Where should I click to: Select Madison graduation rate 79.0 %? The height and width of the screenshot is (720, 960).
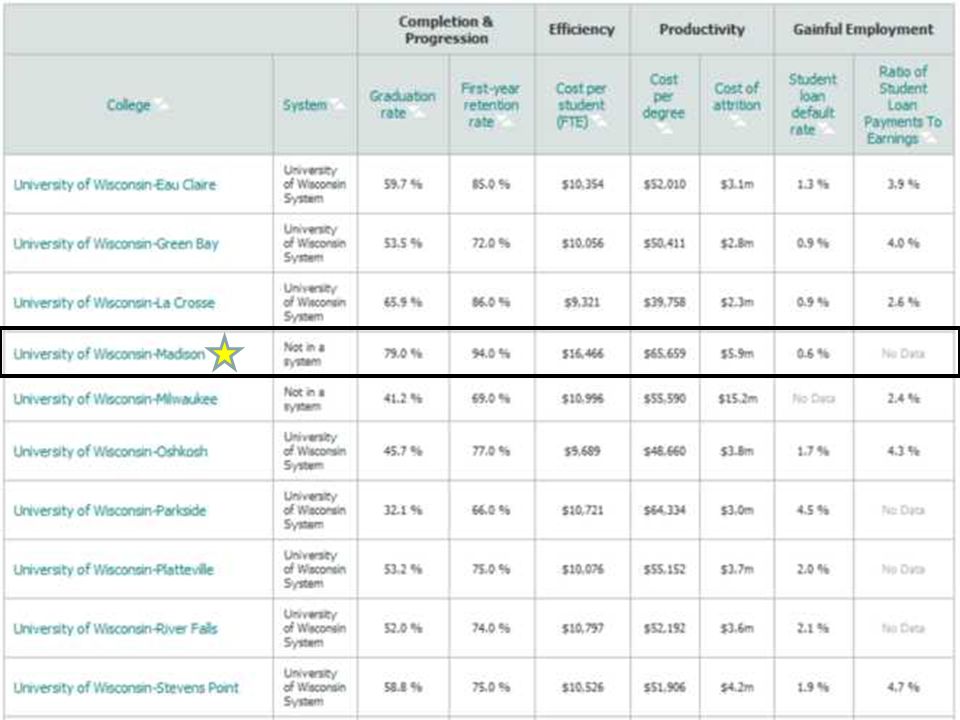403,353
